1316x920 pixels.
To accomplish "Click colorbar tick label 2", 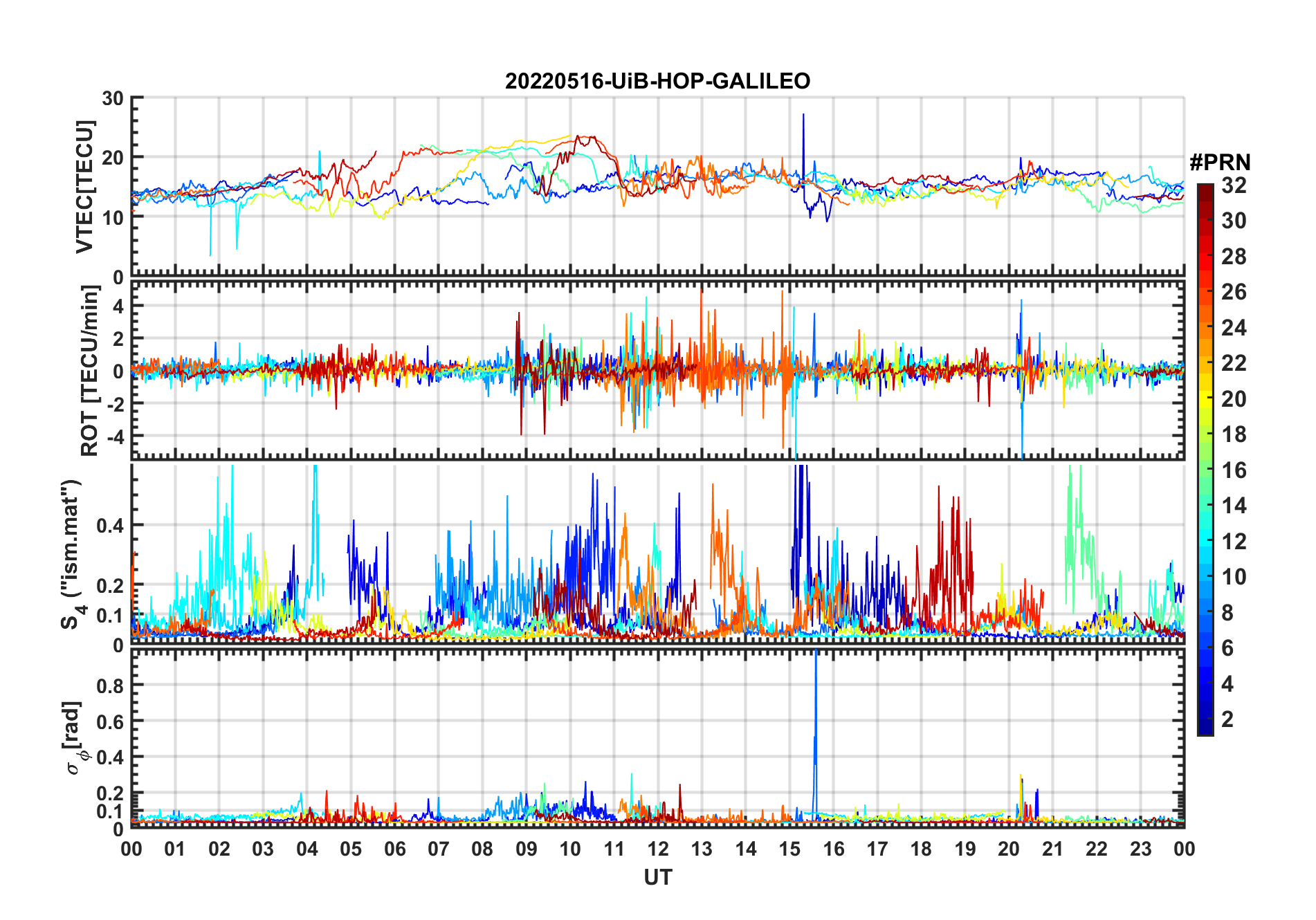I will click(x=1227, y=719).
